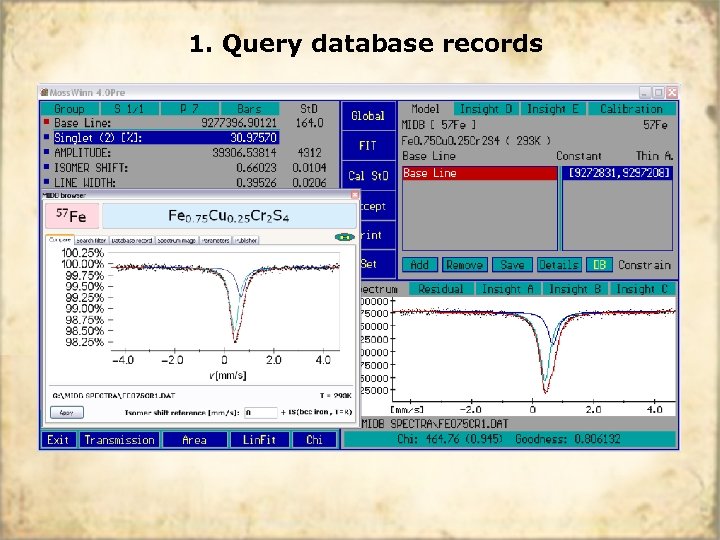Viewport: 720px width, 540px height.
Task: Open the Calibration tab
Action: click(631, 109)
